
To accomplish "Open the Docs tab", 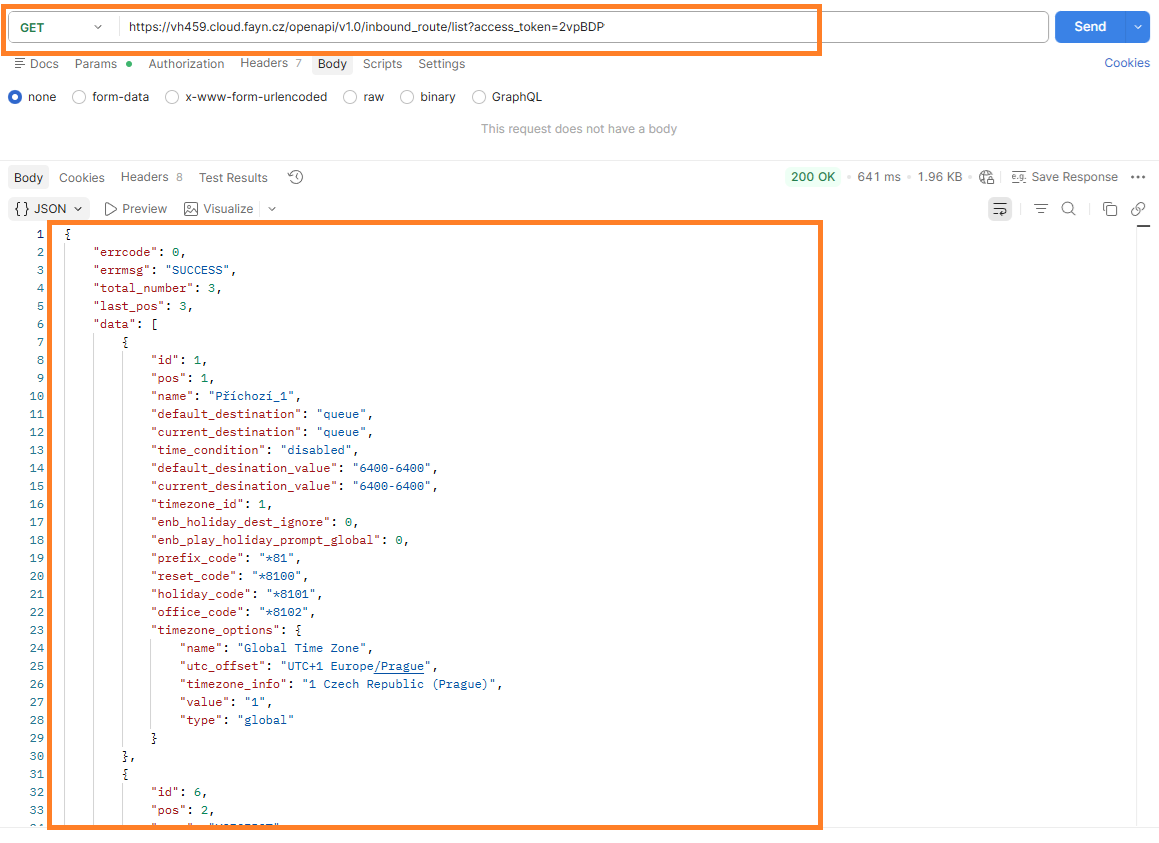I will point(36,64).
